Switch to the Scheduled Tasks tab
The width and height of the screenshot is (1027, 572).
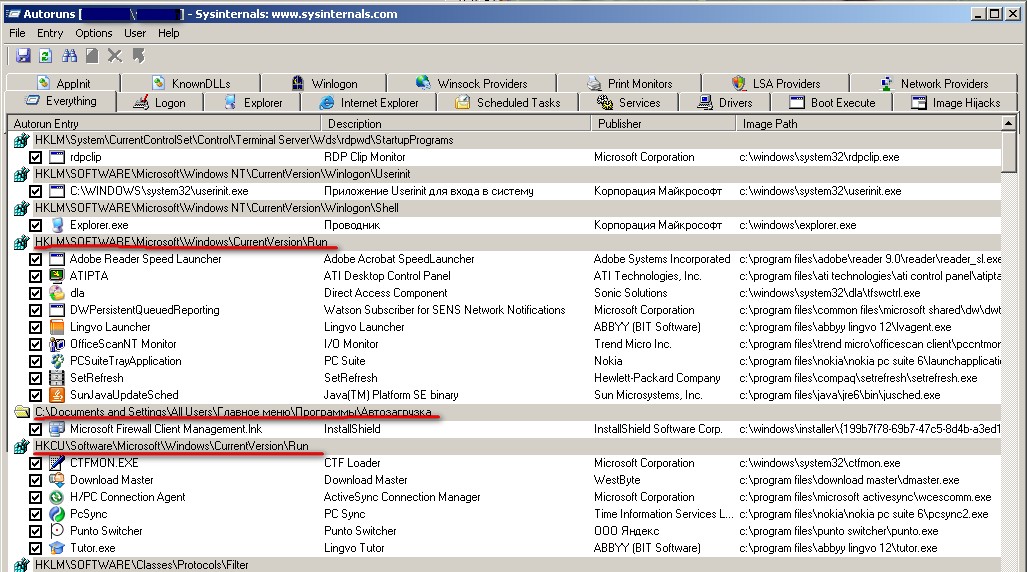(508, 102)
